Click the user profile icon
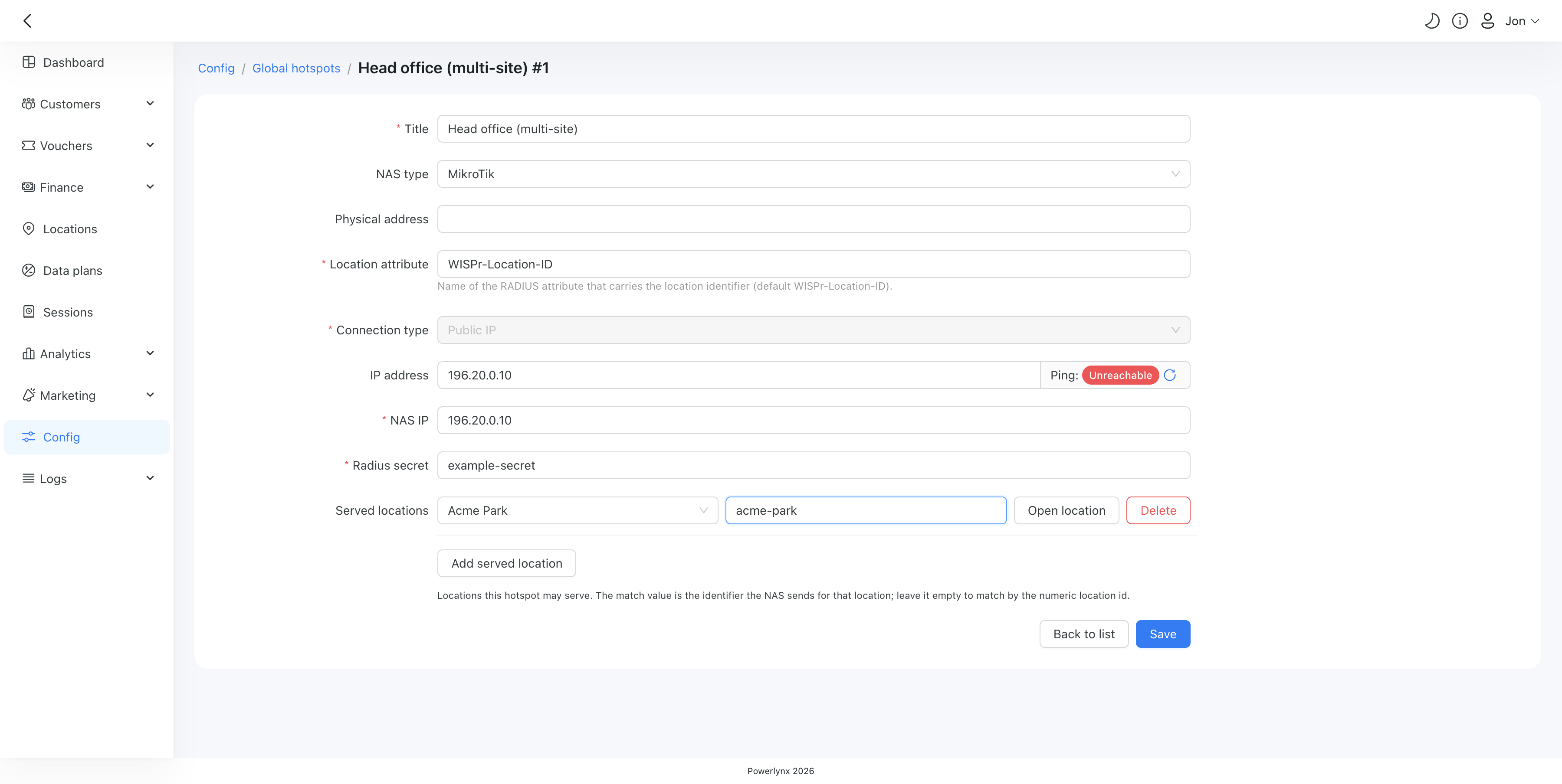 coord(1487,21)
